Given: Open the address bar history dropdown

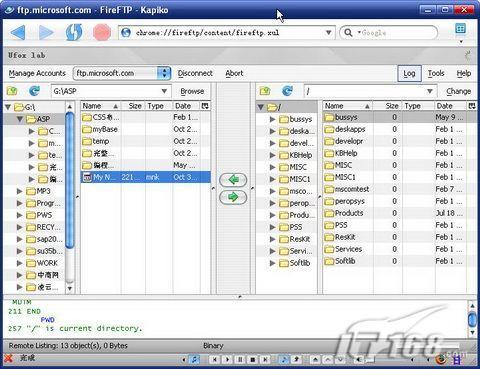Looking at the screenshot, I should (328, 33).
